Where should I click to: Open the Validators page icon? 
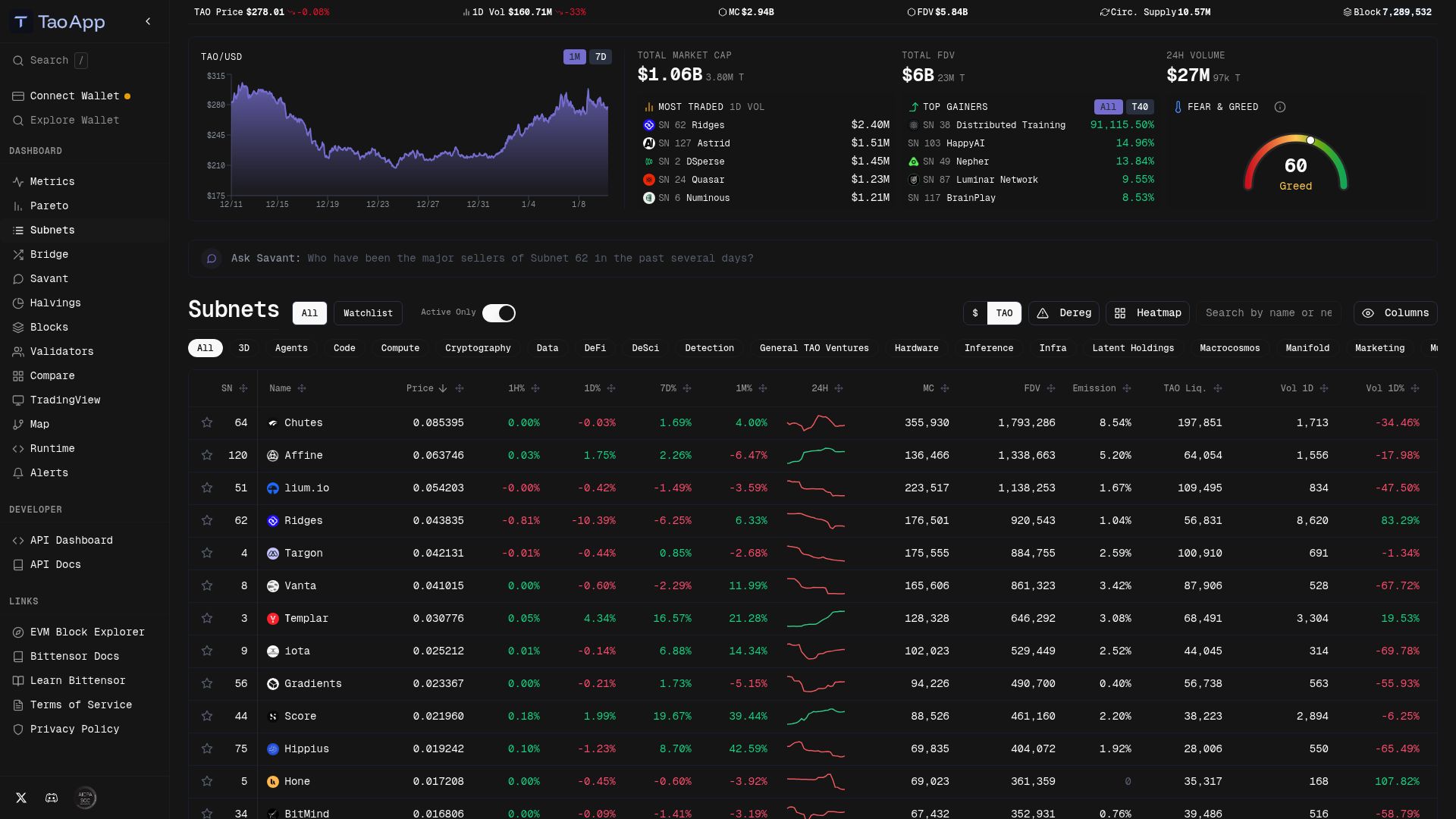[x=18, y=351]
